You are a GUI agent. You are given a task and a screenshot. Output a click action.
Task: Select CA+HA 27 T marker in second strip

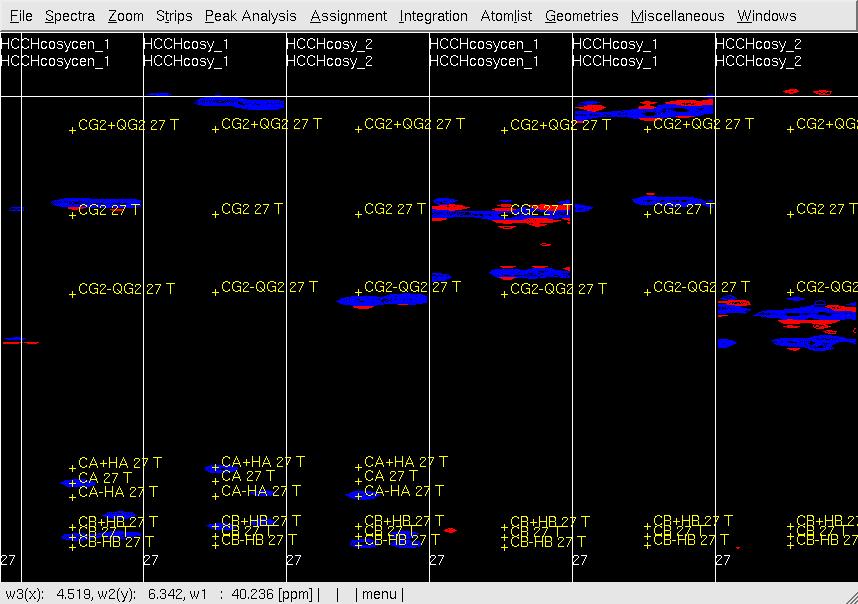(x=262, y=462)
